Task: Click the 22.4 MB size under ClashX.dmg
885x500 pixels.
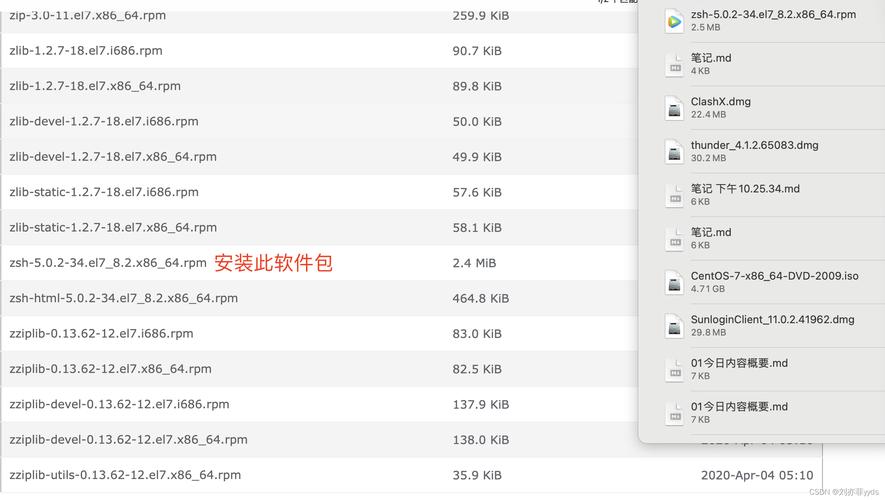Action: [x=708, y=114]
